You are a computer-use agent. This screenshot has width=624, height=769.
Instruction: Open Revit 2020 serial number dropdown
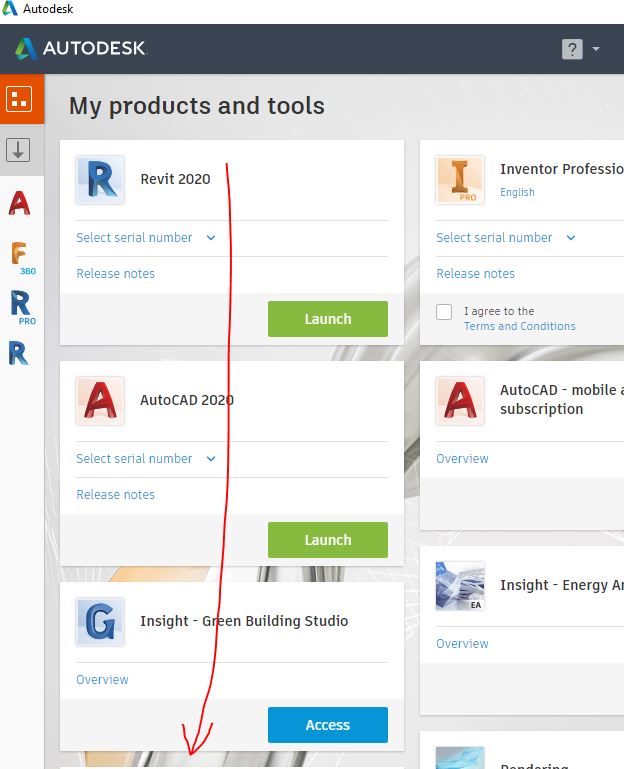click(146, 238)
